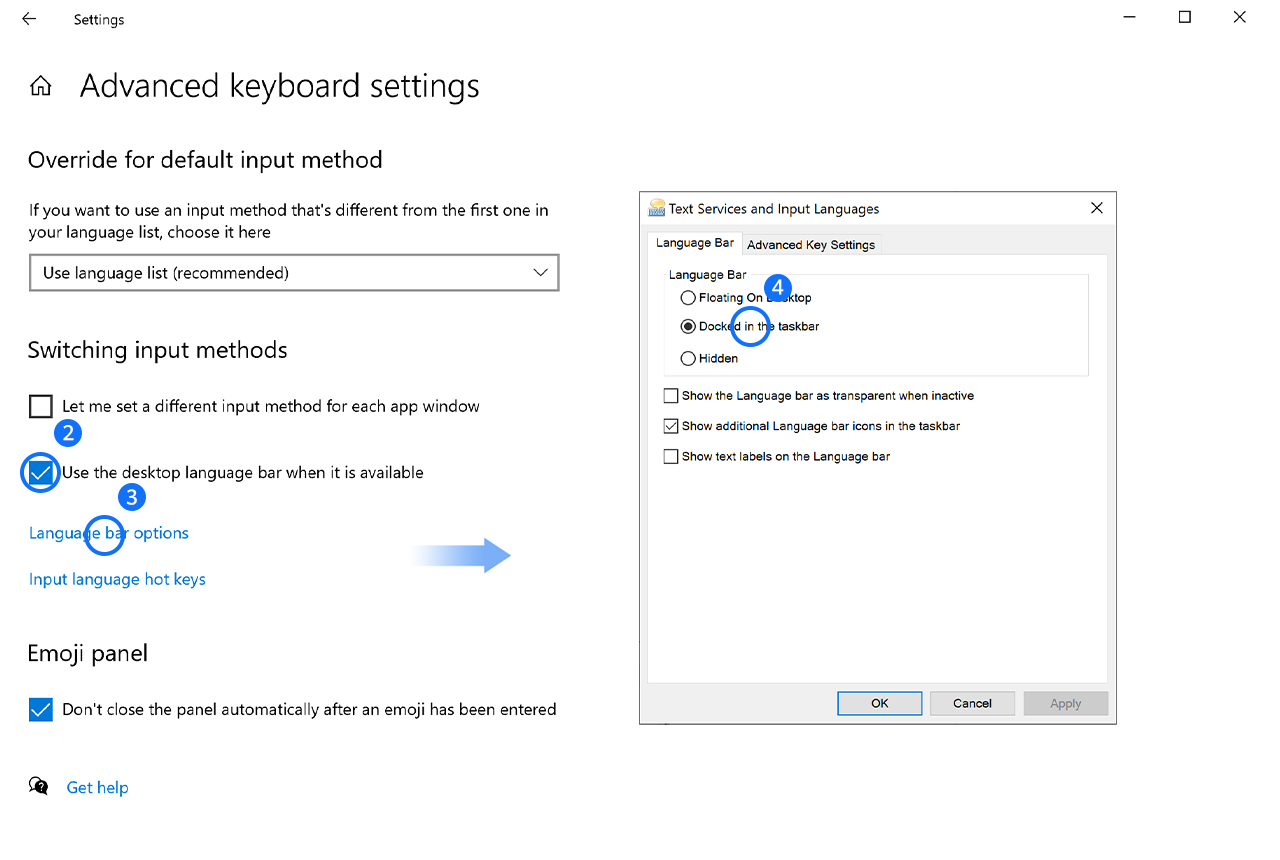Enable different input method per app window
Screen dimensions: 1280x860
click(x=41, y=406)
